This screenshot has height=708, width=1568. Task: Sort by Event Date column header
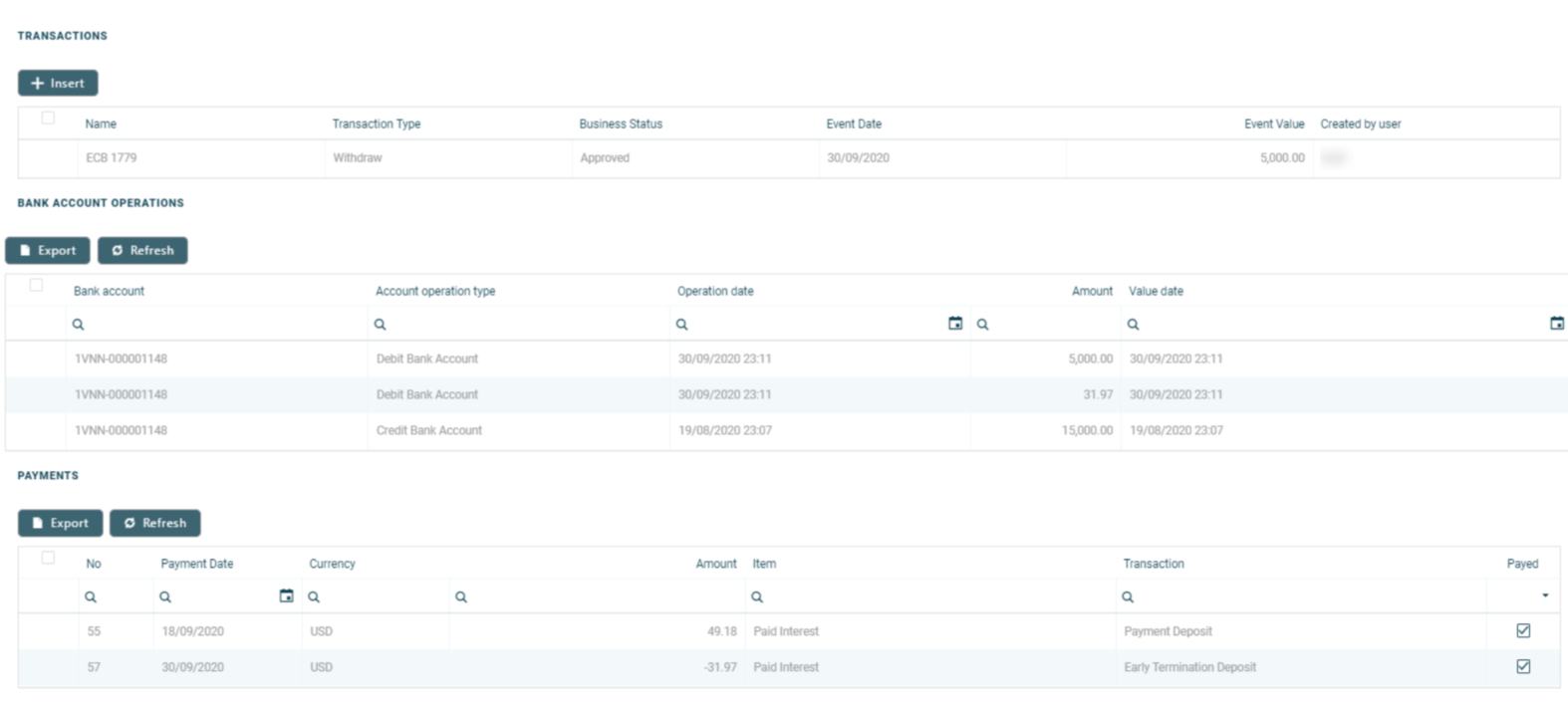(x=854, y=124)
